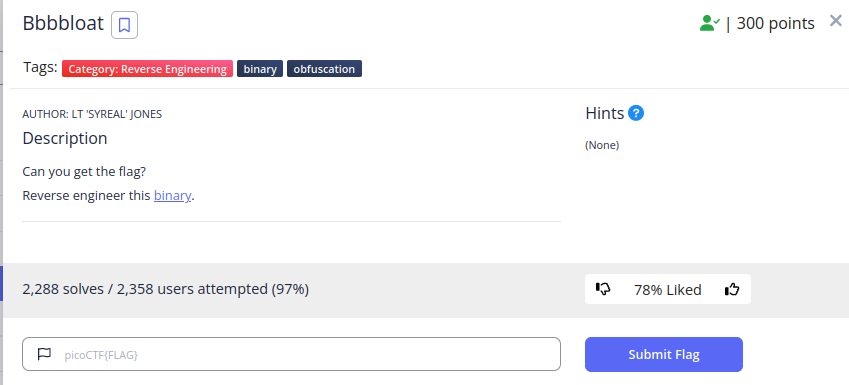Click the Hints heading
This screenshot has width=849, height=385.
coord(605,113)
